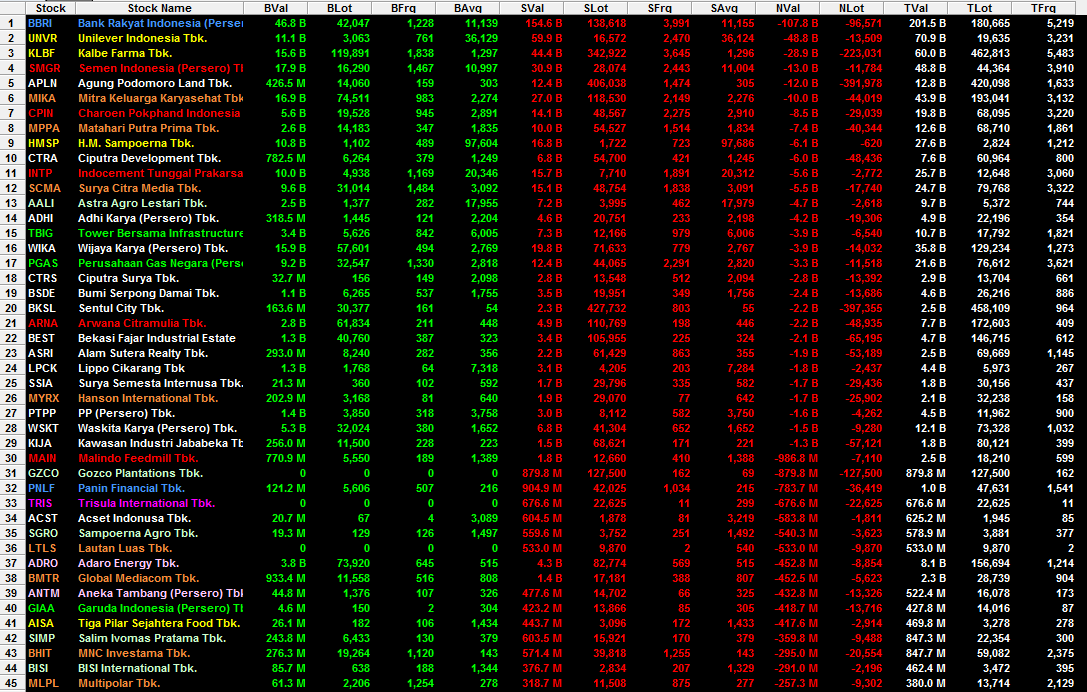Click the BAvg column header
Viewport: 1087px width, 692px height.
[467, 8]
